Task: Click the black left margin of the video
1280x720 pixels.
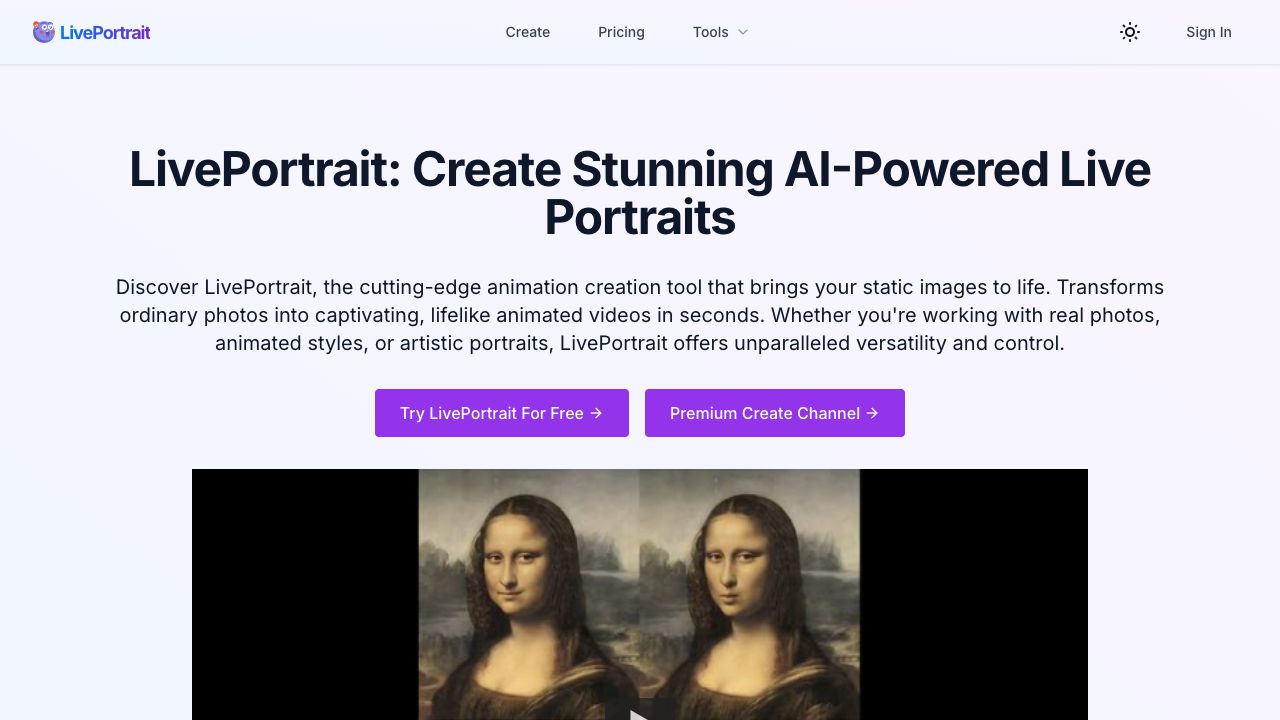Action: [305, 594]
